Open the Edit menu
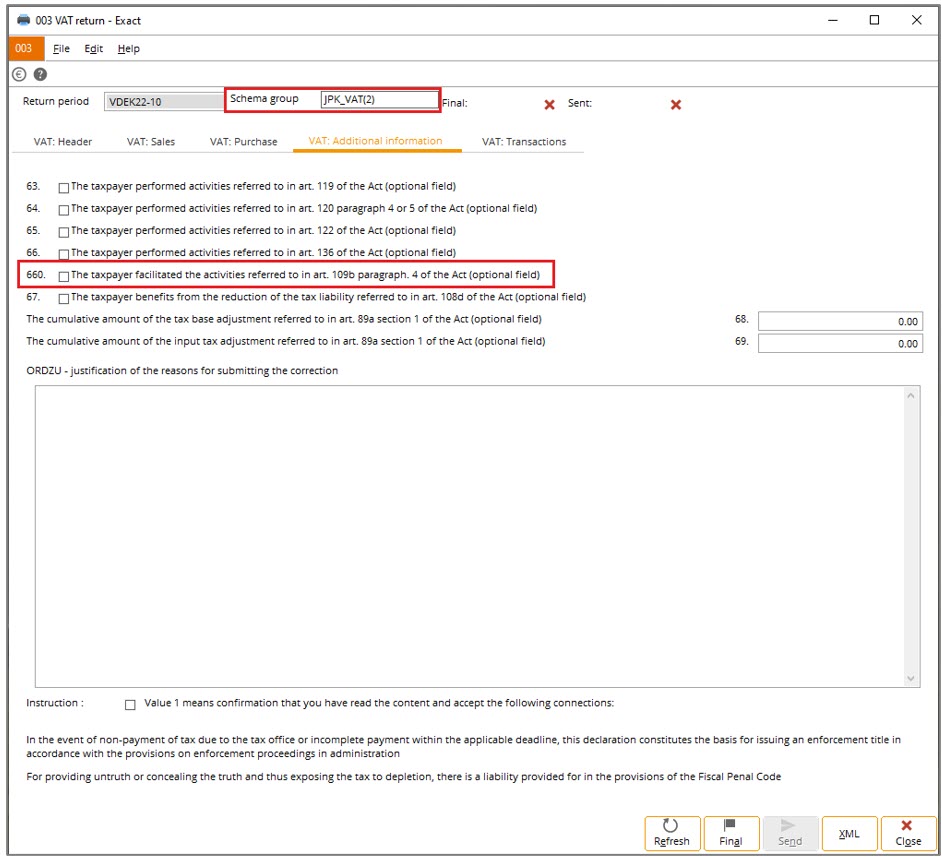This screenshot has height=857, width=942. coord(94,49)
